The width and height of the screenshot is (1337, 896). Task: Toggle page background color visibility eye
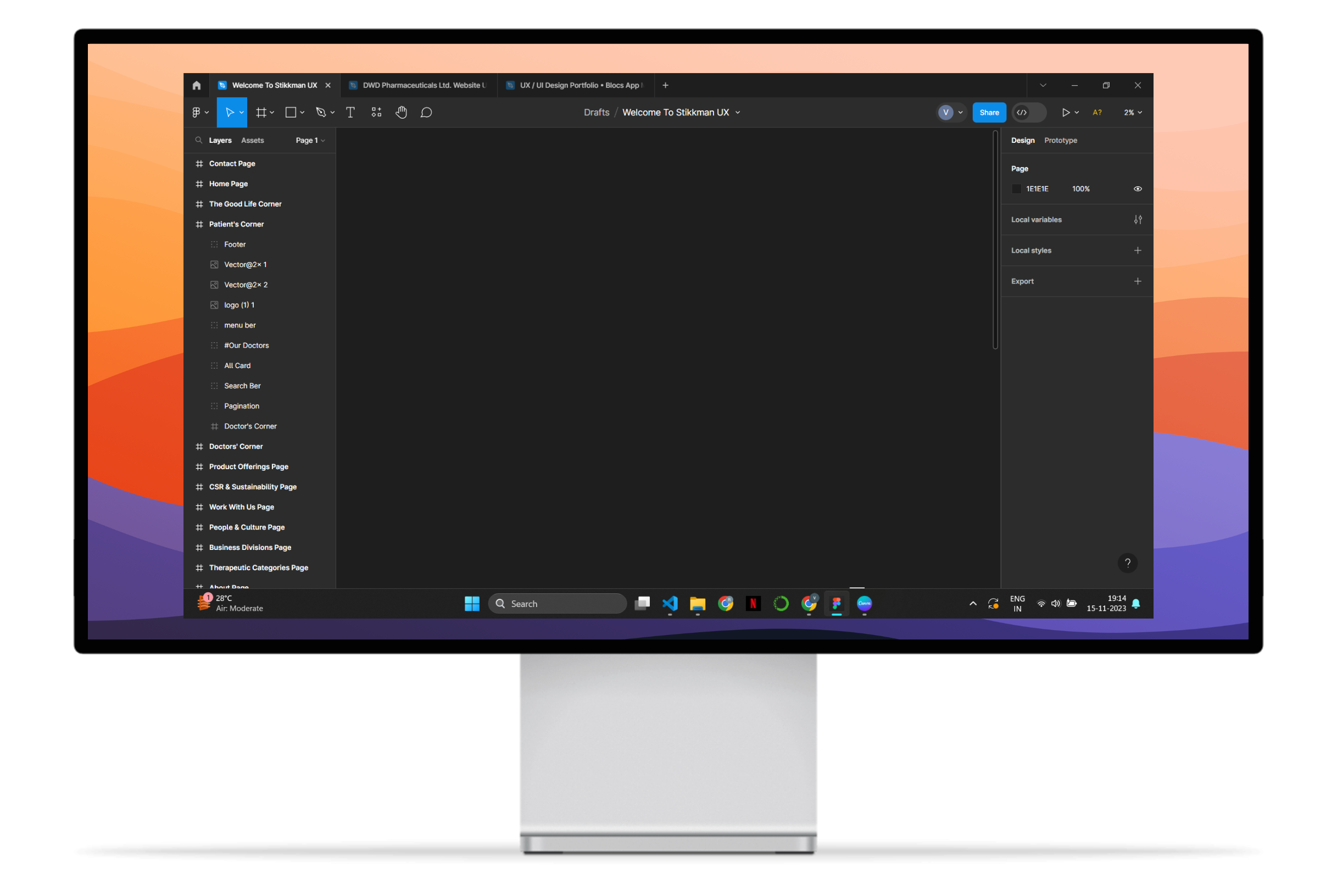pos(1138,188)
